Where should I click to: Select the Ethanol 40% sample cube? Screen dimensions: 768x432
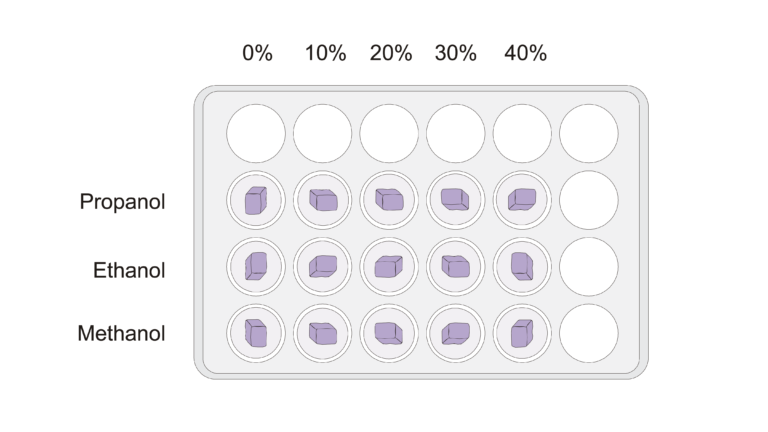pyautogui.click(x=522, y=266)
